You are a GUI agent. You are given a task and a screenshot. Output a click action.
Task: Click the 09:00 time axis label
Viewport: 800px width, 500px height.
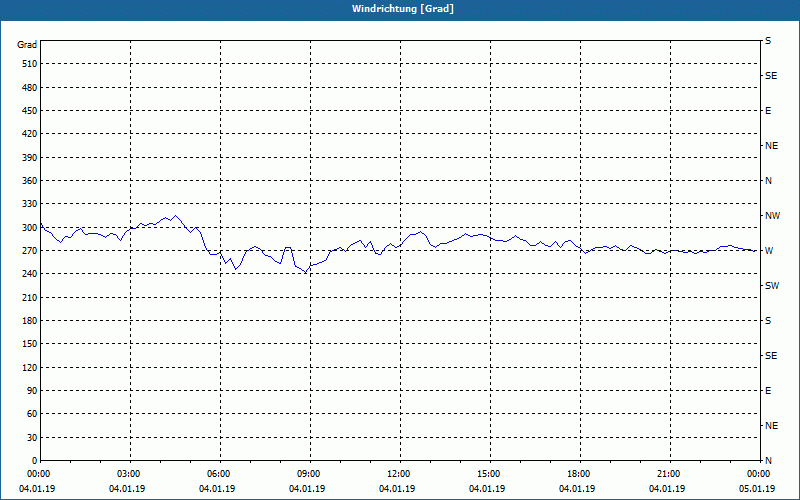click(309, 473)
